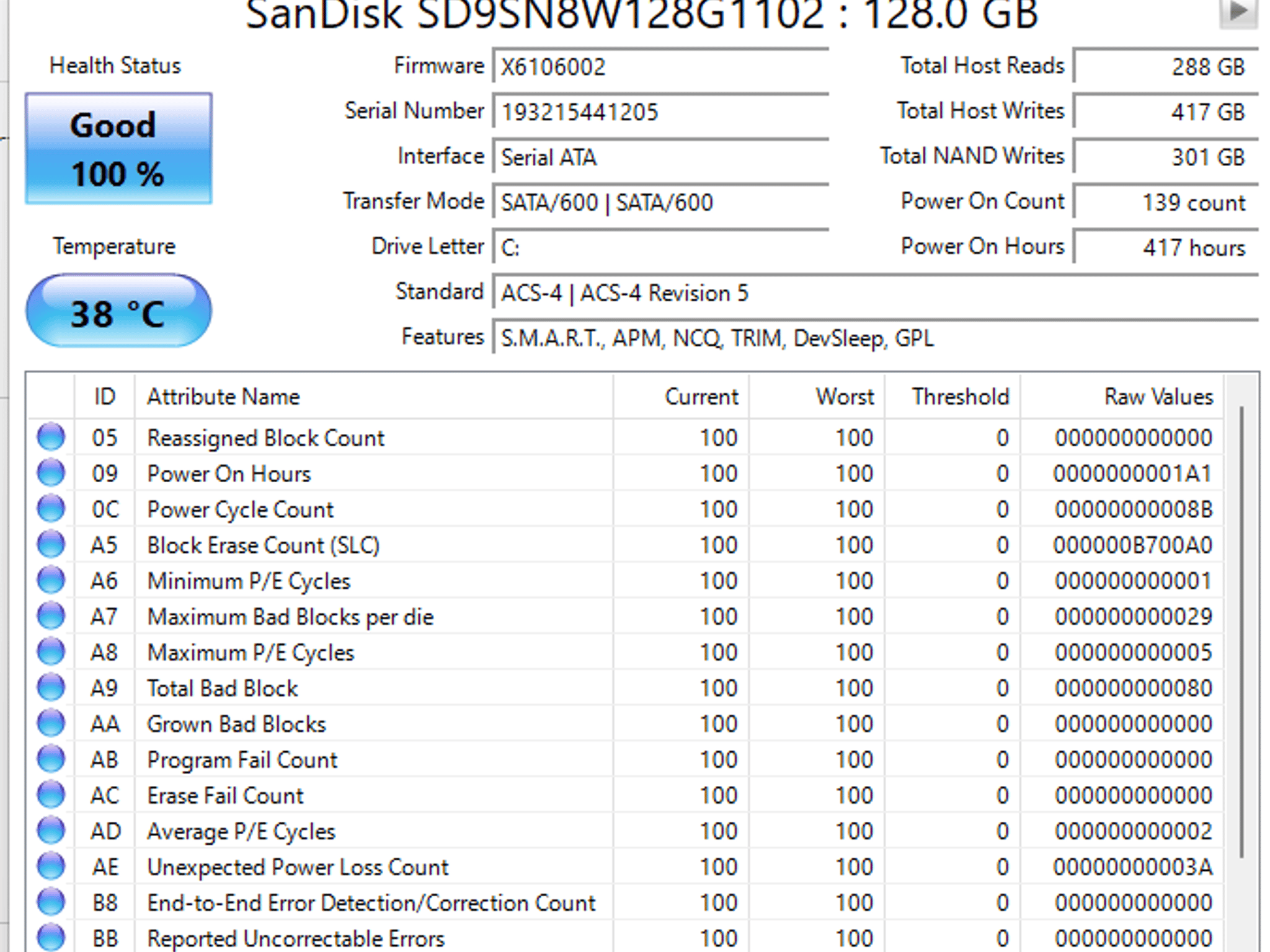
Task: Click status icon for Power On Hours row
Action: coord(51,474)
